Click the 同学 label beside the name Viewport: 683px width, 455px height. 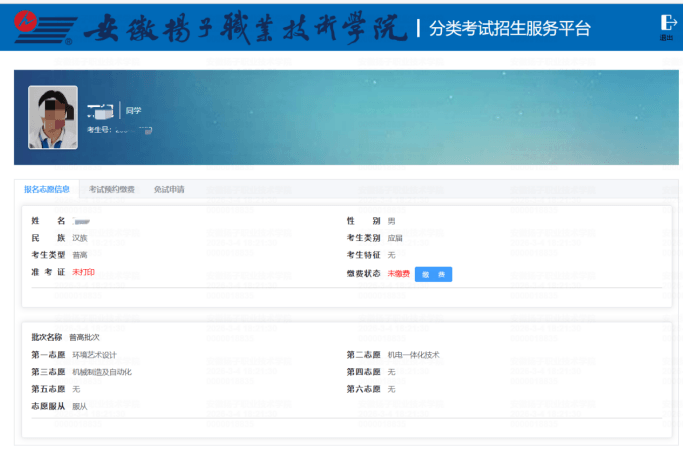tap(133, 110)
